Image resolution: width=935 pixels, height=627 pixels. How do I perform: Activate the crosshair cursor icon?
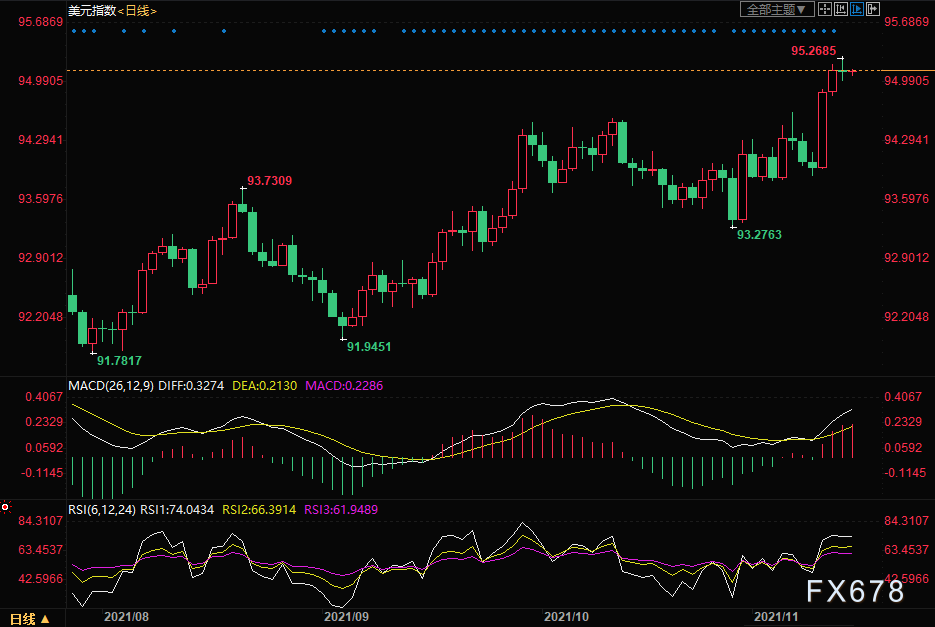(x=825, y=9)
